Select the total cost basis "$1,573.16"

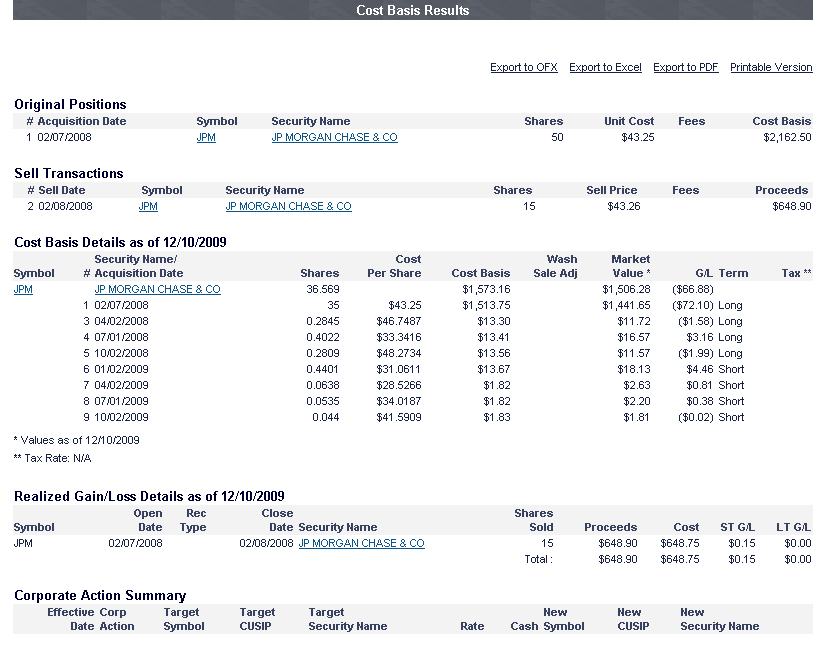coord(486,289)
